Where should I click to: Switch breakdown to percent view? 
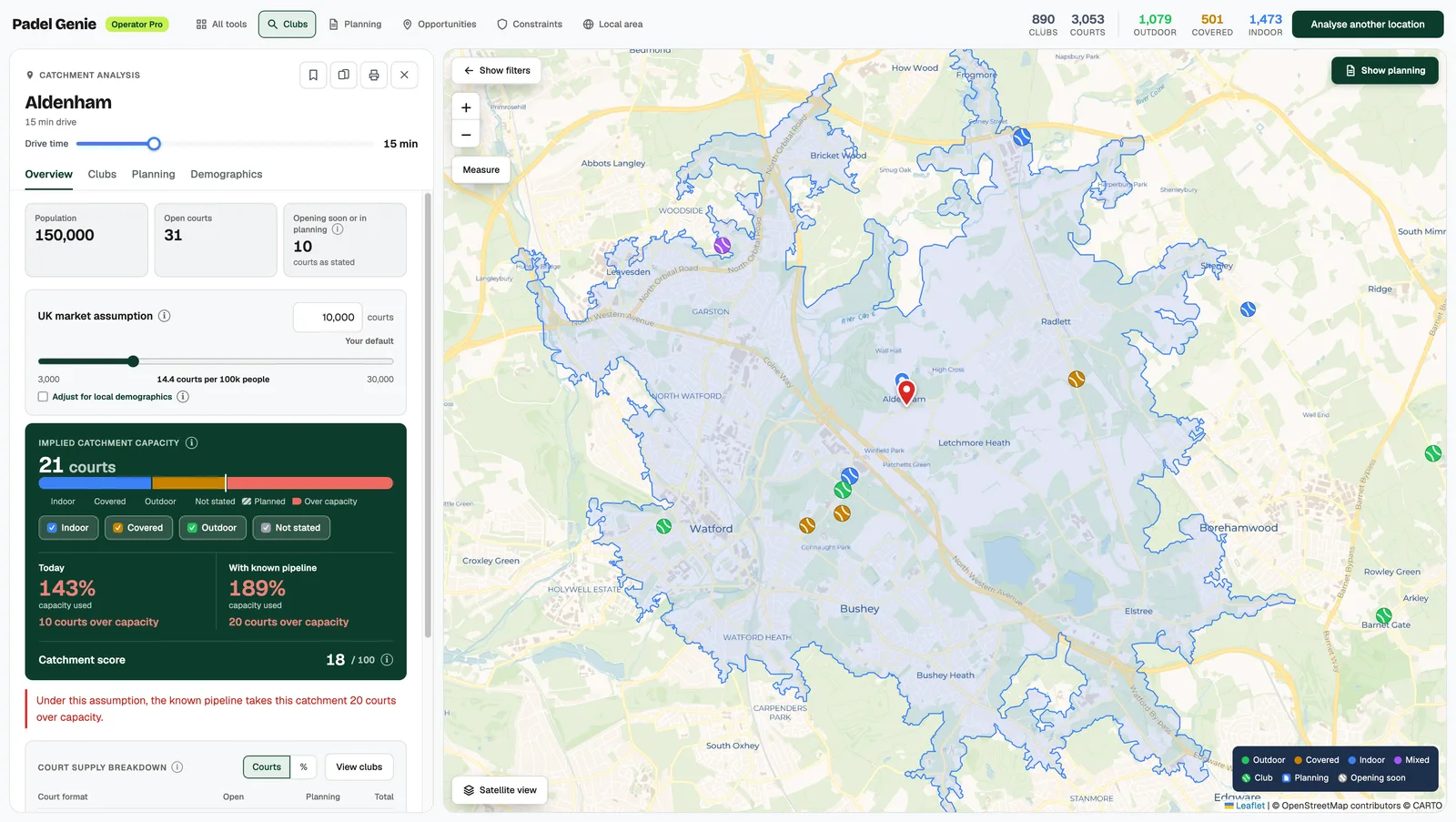[x=304, y=767]
